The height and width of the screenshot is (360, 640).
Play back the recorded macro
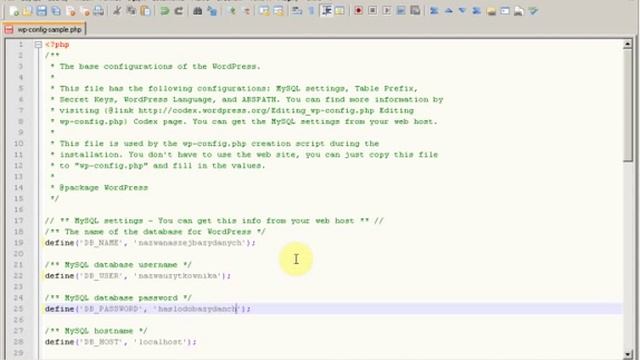[387, 11]
